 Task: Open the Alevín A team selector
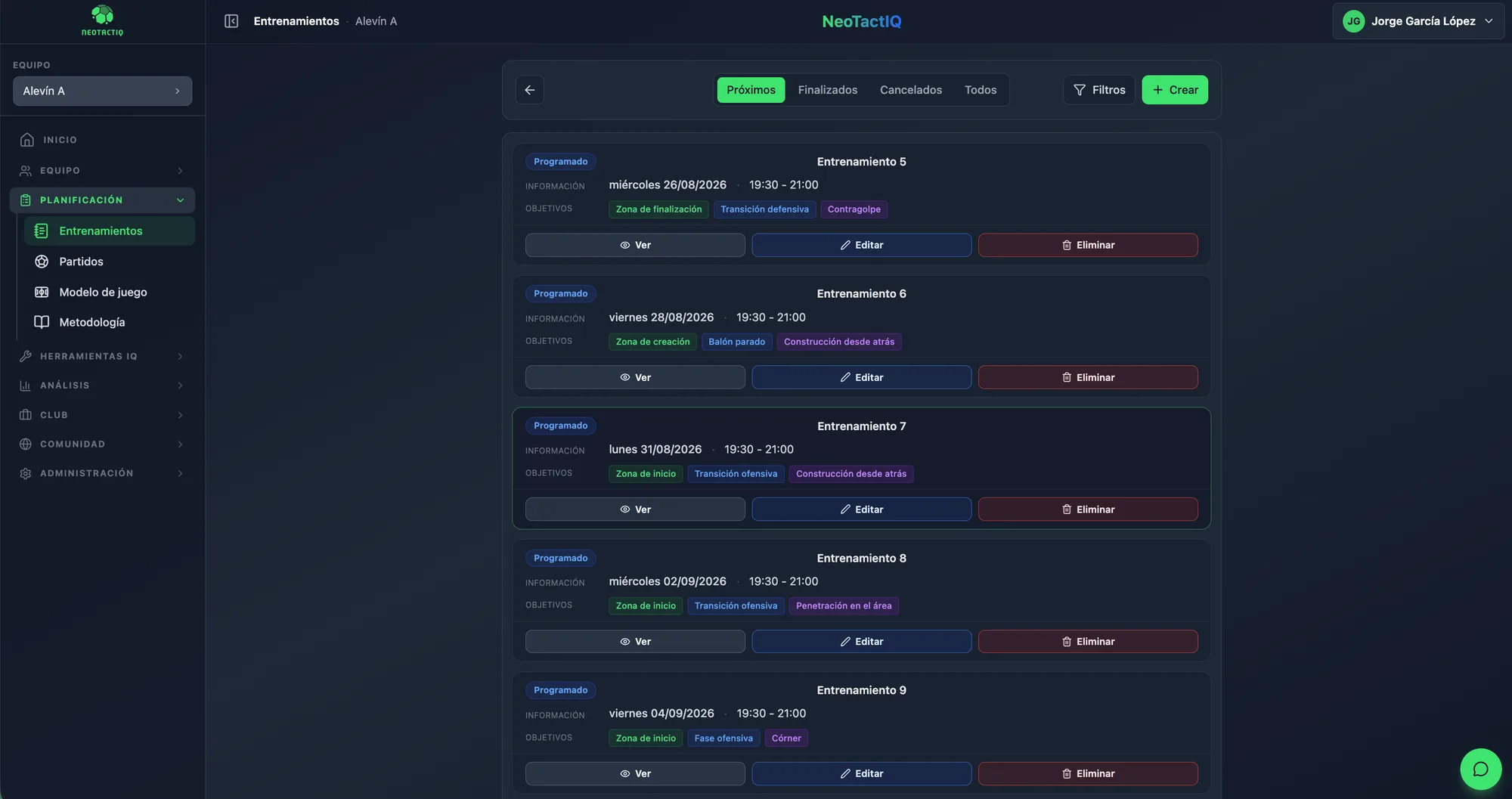click(x=102, y=91)
